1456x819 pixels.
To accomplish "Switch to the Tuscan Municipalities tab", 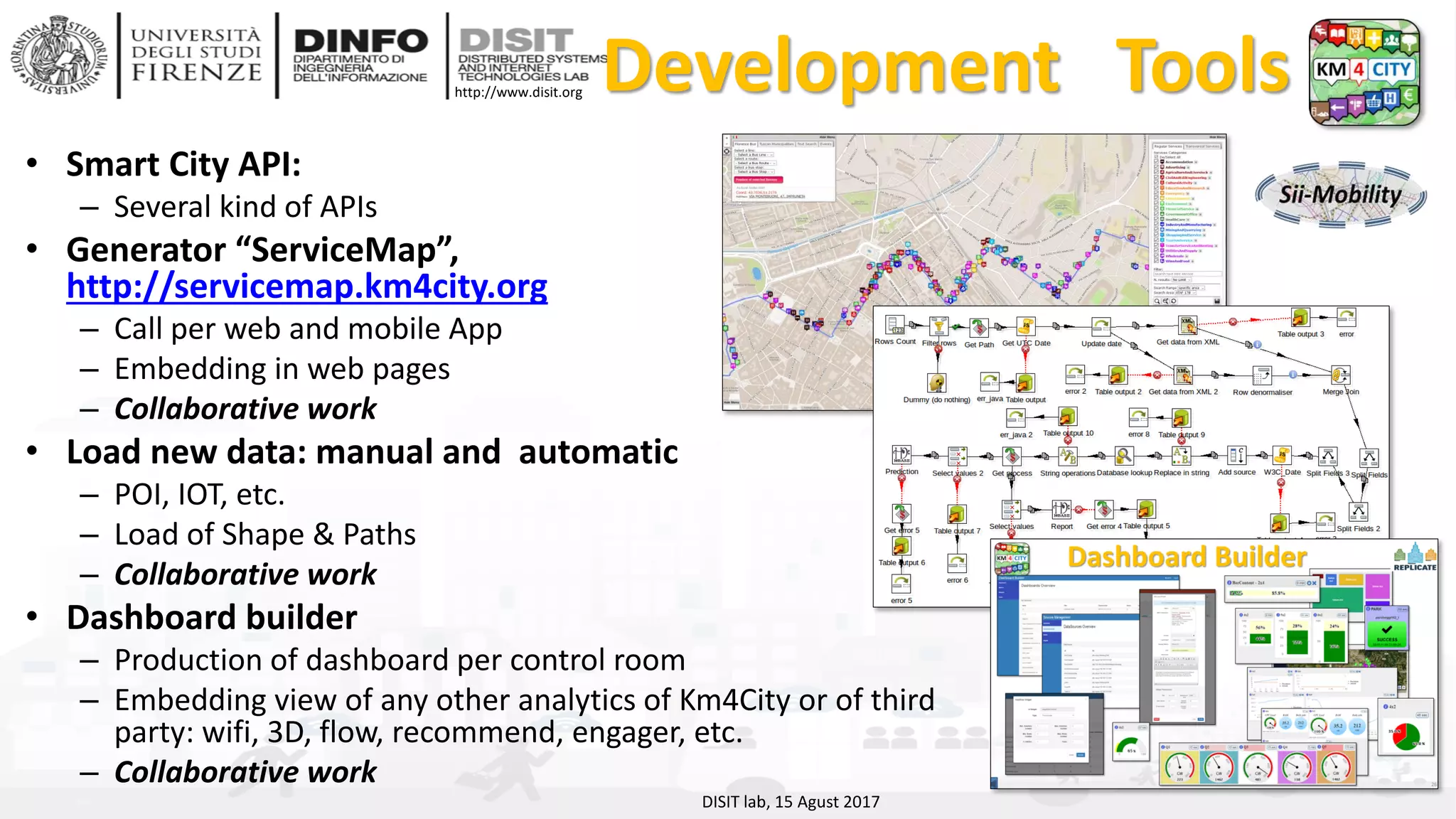I will [x=776, y=144].
